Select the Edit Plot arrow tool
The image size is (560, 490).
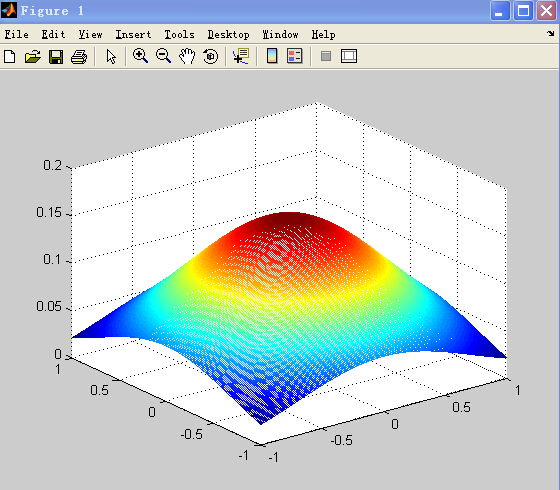111,57
